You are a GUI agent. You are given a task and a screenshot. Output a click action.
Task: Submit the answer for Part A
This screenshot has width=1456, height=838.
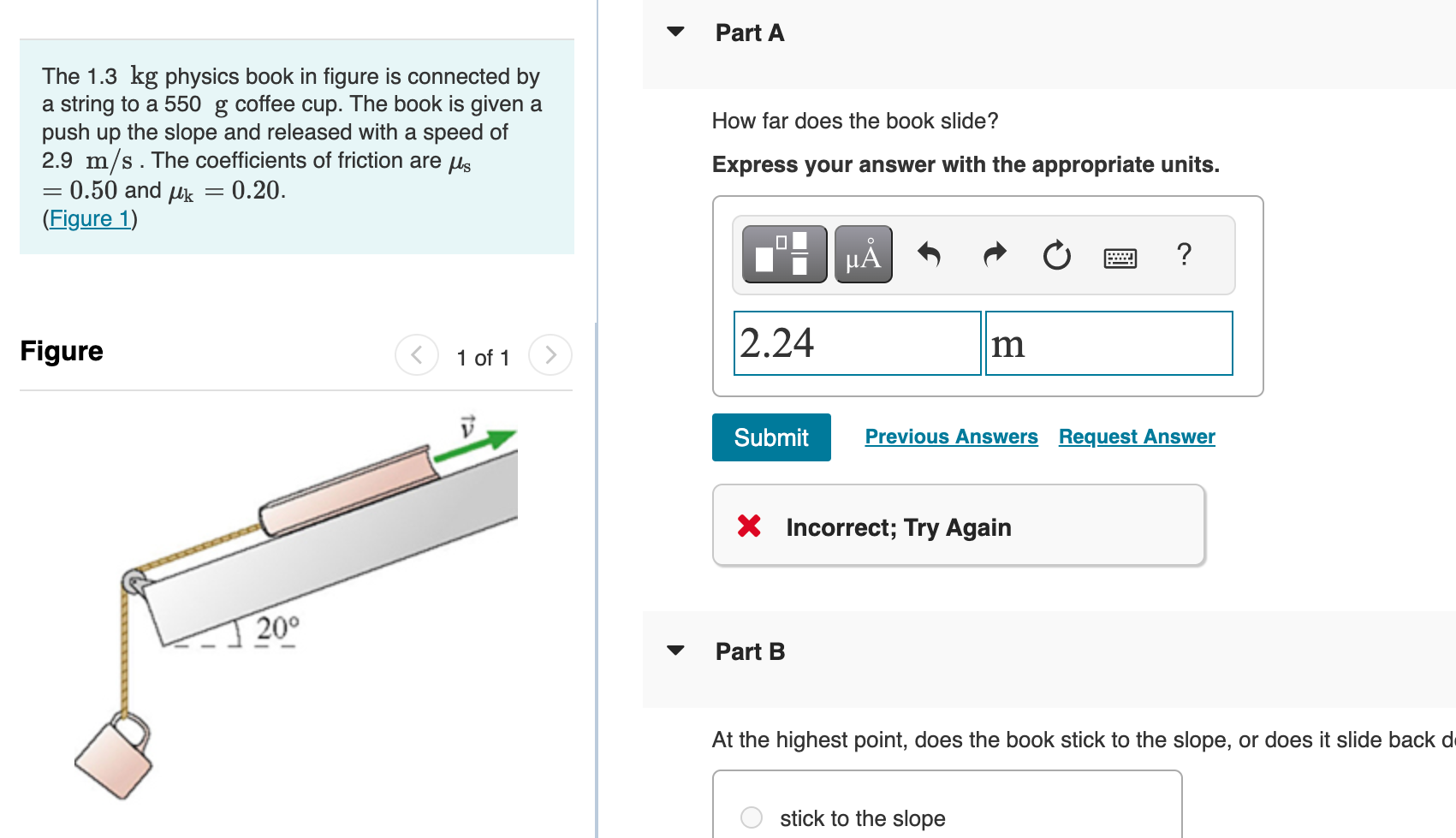770,437
